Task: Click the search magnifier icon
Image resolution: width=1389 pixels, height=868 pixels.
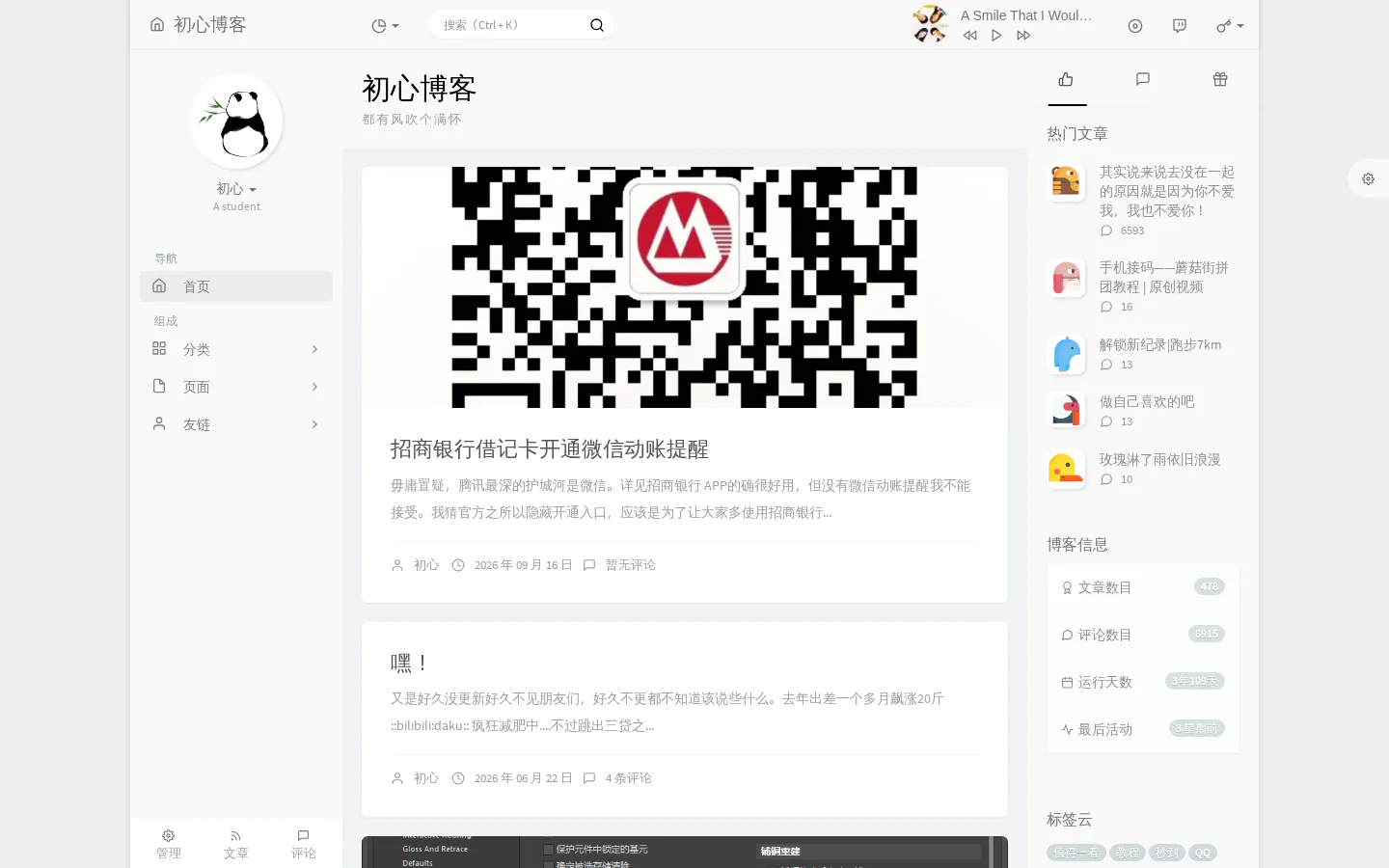Action: [597, 25]
